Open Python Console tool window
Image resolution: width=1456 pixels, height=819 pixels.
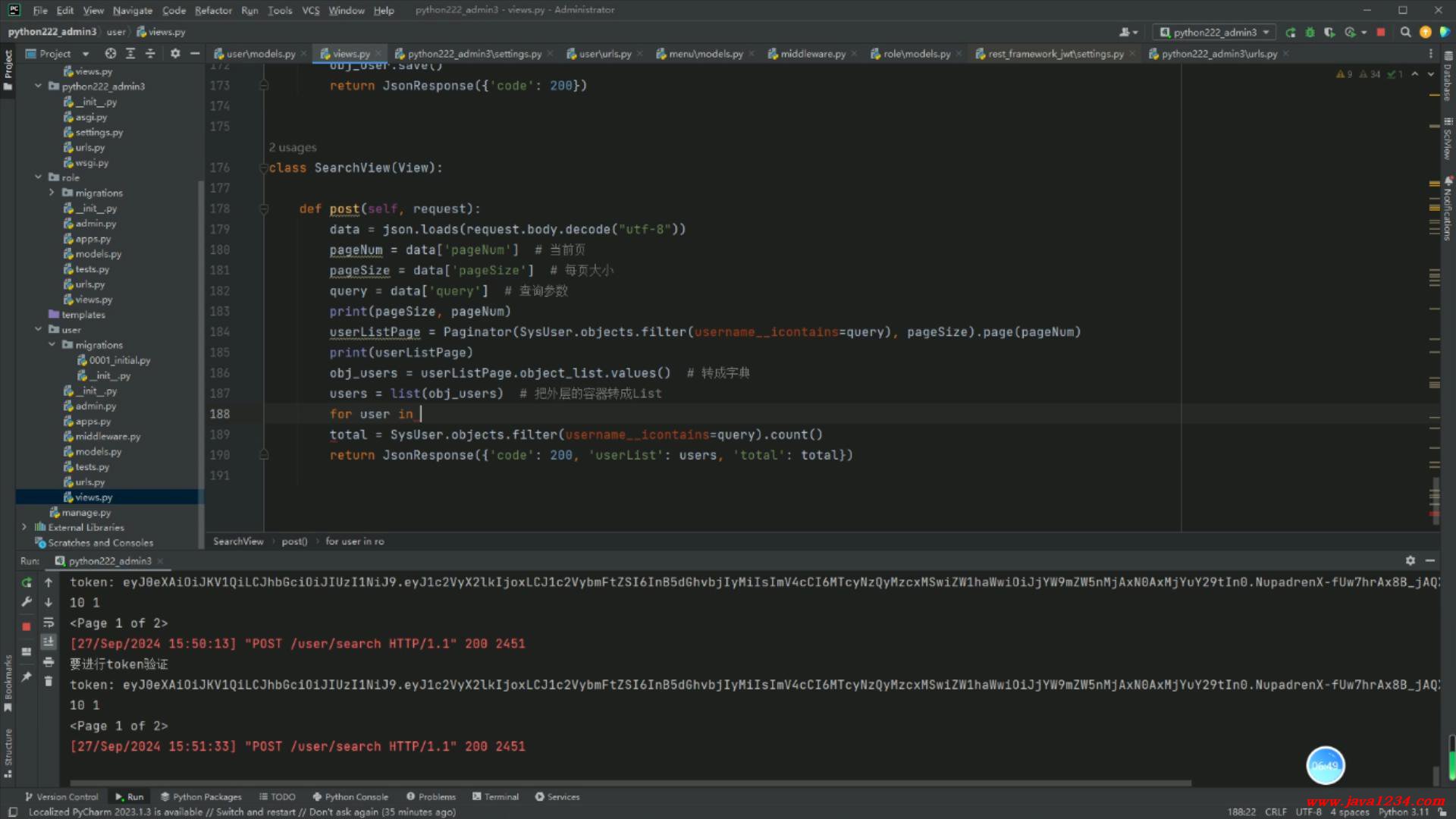[x=350, y=797]
